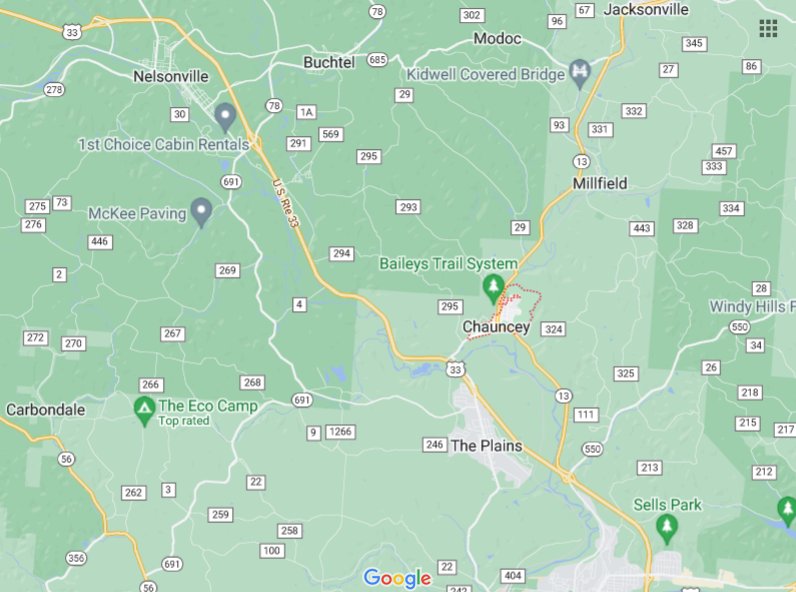Click the Kidwell Covered Bridge marker icon
Screen dimensions: 796x592
tap(580, 74)
